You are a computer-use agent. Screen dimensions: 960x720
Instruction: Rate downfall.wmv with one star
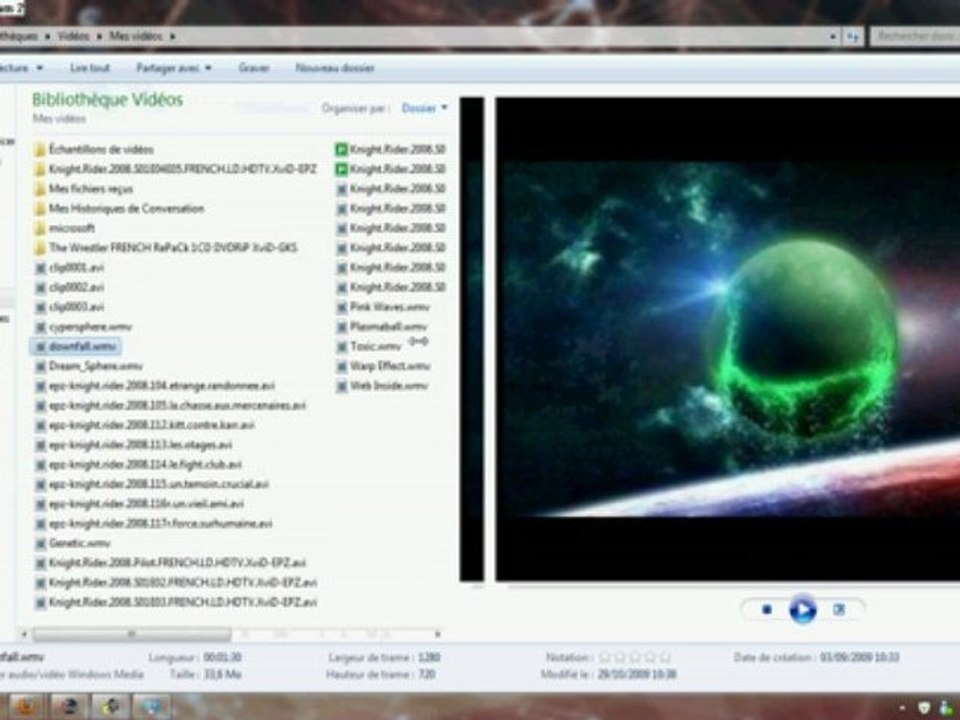(604, 657)
